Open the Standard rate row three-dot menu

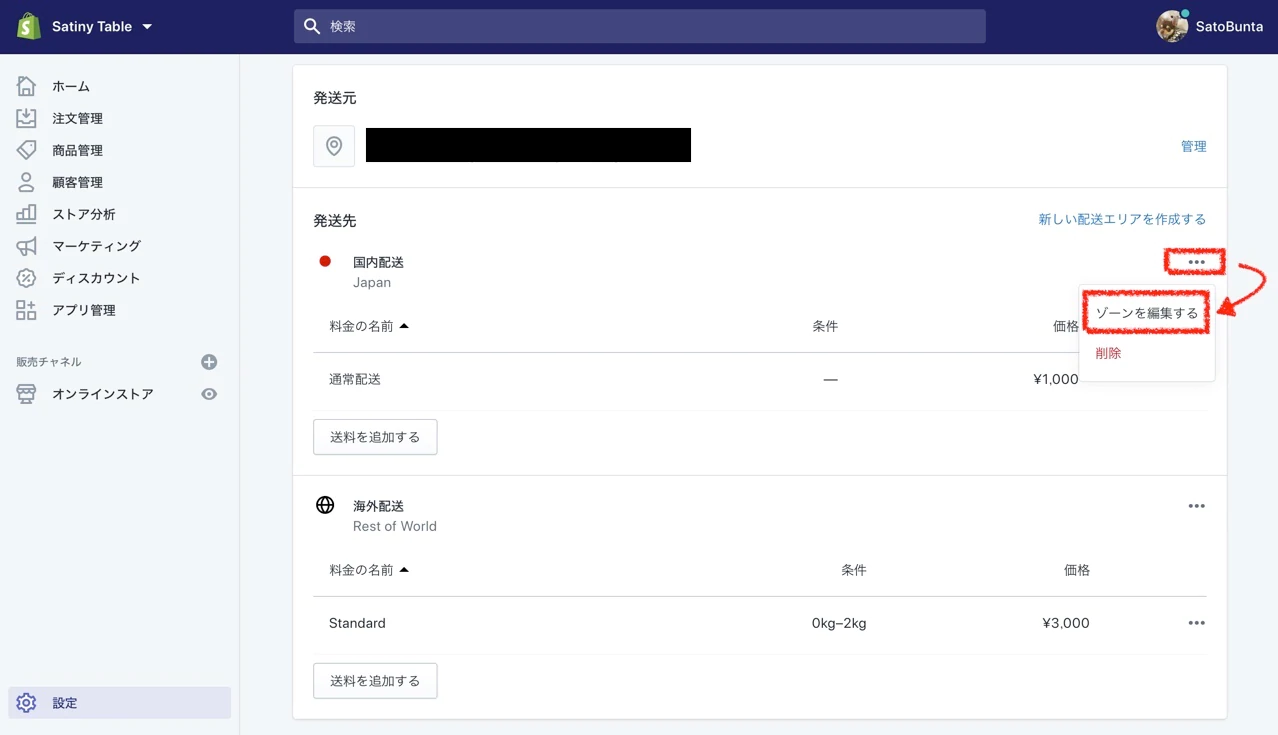pyautogui.click(x=1196, y=623)
